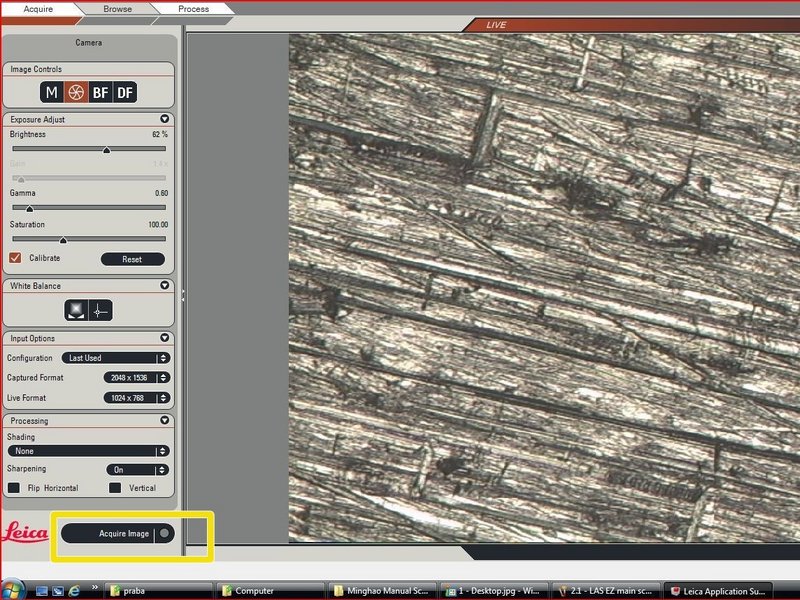The image size is (800, 600).
Task: Open the Windows Start orb
Action: [13, 590]
